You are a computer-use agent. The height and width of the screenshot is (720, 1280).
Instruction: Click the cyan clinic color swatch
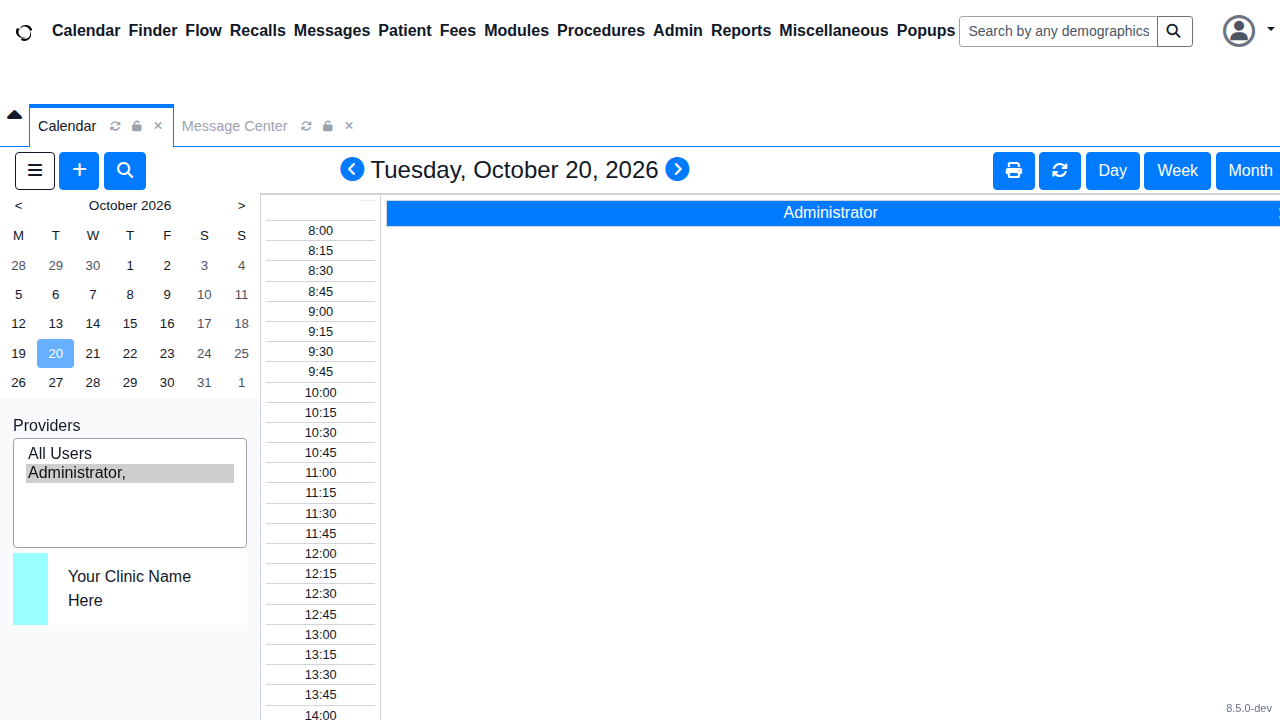[30, 589]
